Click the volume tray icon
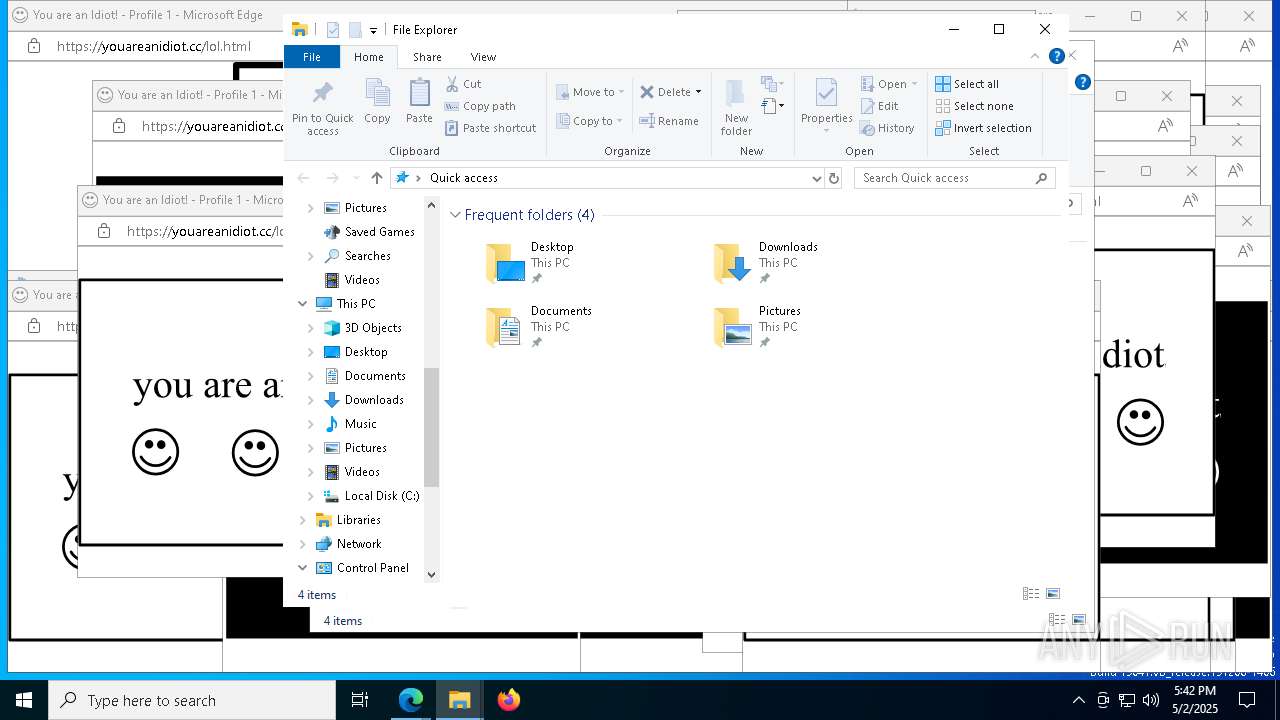1280x720 pixels. (x=1150, y=700)
